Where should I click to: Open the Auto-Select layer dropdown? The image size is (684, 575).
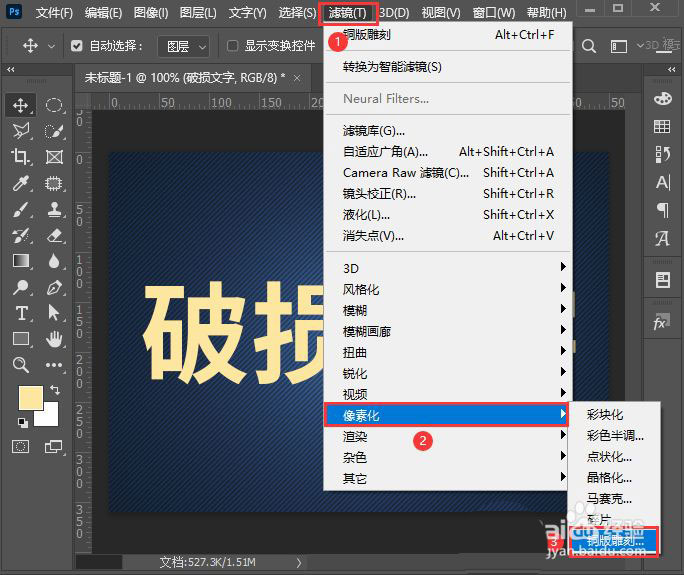[x=183, y=46]
